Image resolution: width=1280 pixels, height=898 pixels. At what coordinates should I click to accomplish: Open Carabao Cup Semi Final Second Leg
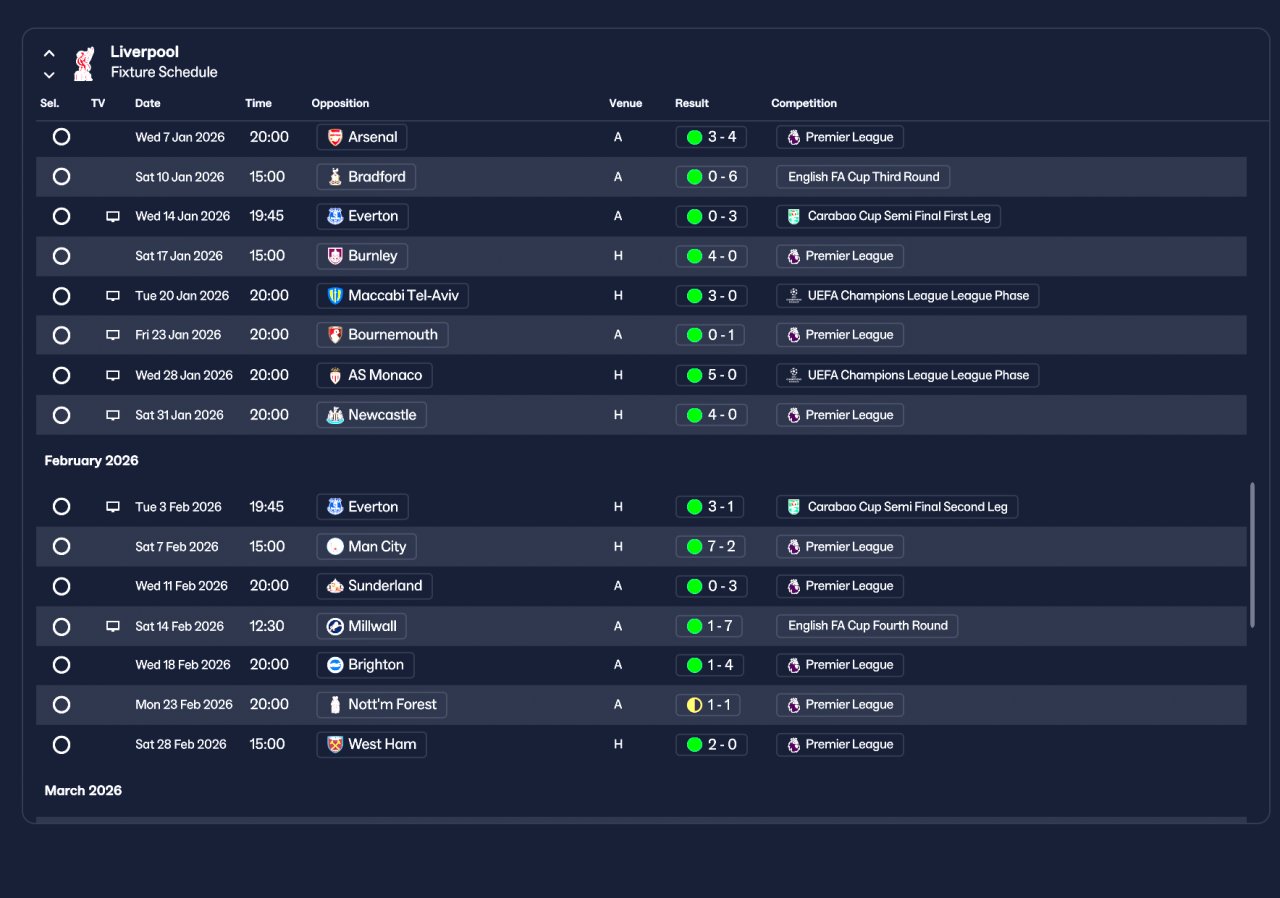coord(897,507)
